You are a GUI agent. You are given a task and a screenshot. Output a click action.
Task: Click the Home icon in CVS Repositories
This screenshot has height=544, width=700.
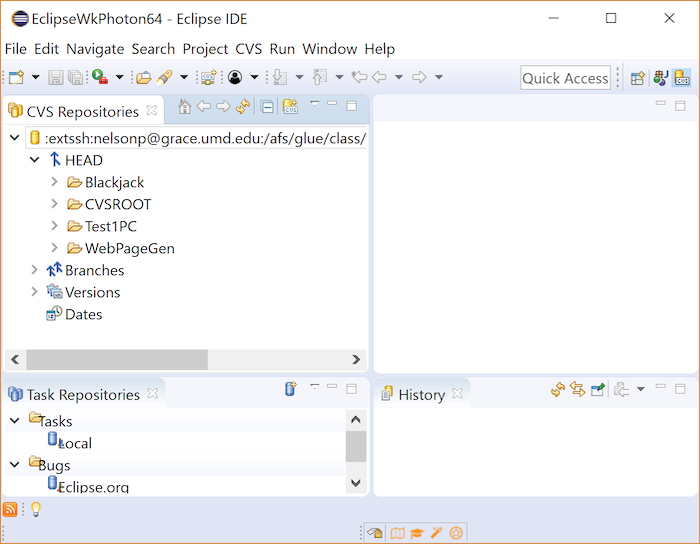184,107
